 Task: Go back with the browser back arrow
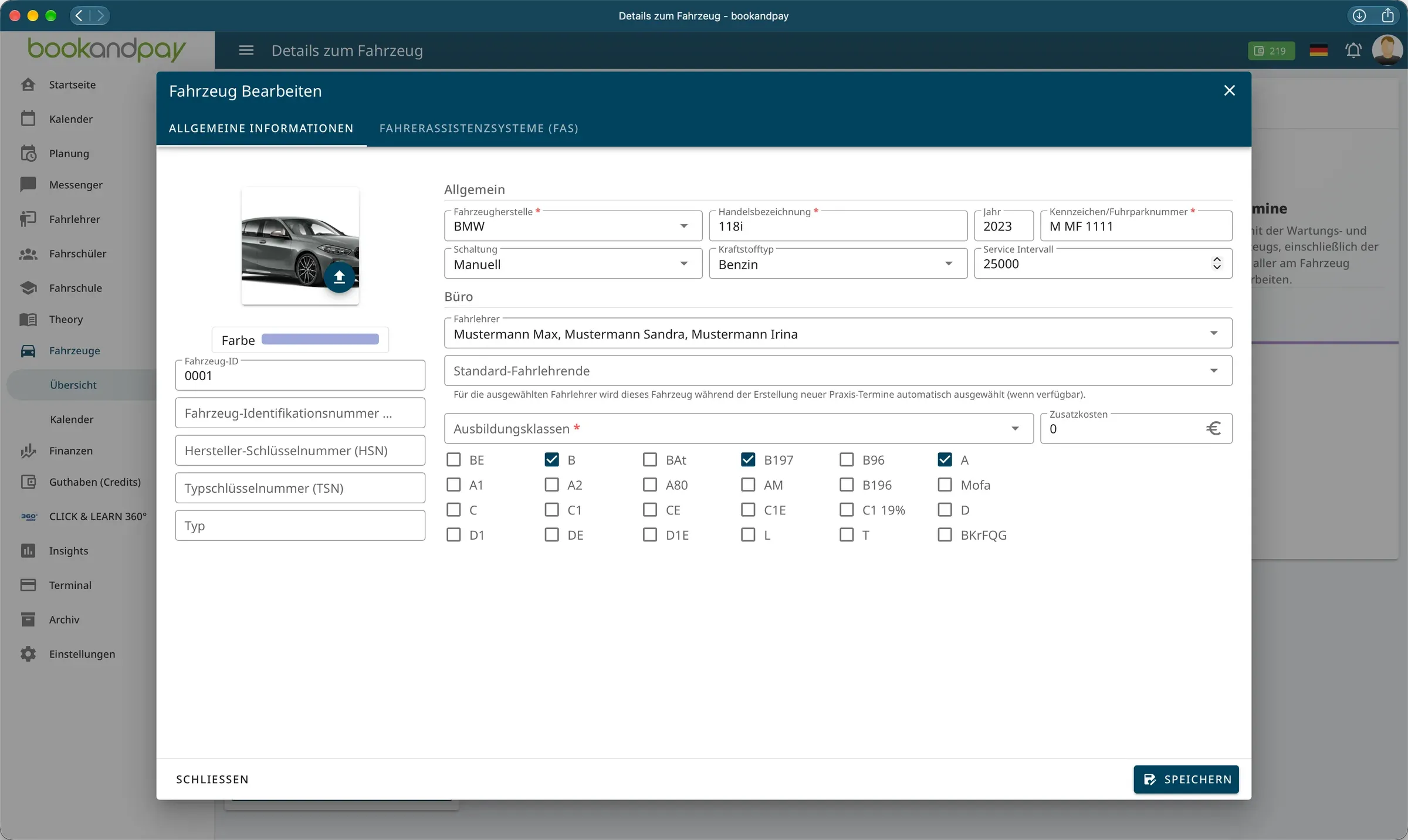pyautogui.click(x=80, y=16)
